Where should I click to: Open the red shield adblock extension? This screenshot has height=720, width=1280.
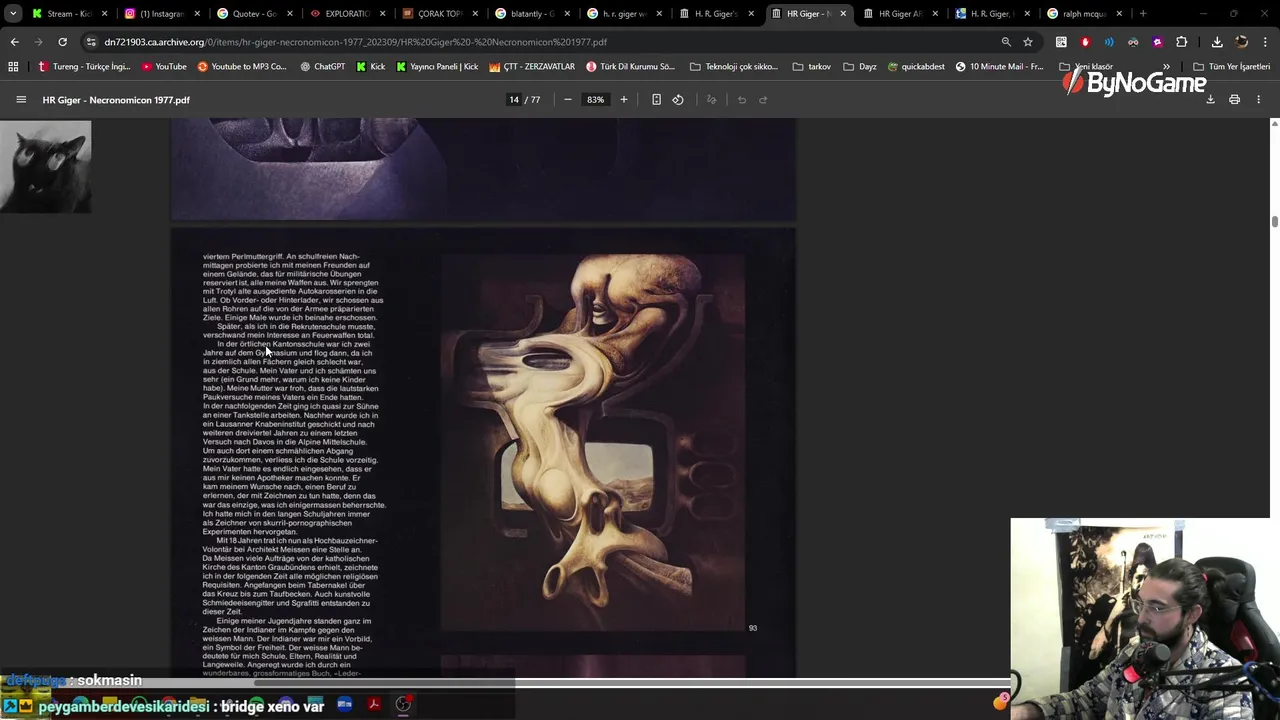(x=1085, y=42)
